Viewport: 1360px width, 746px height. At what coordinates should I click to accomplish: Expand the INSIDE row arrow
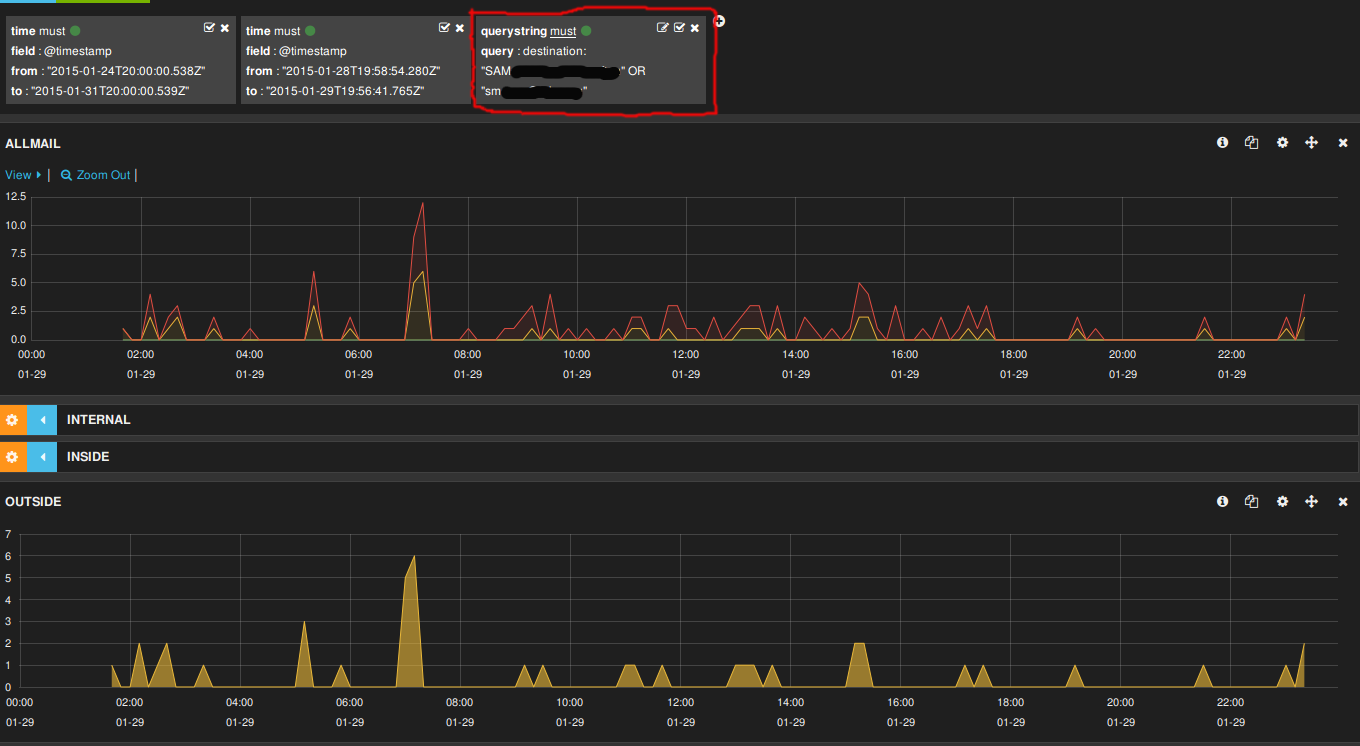point(43,457)
